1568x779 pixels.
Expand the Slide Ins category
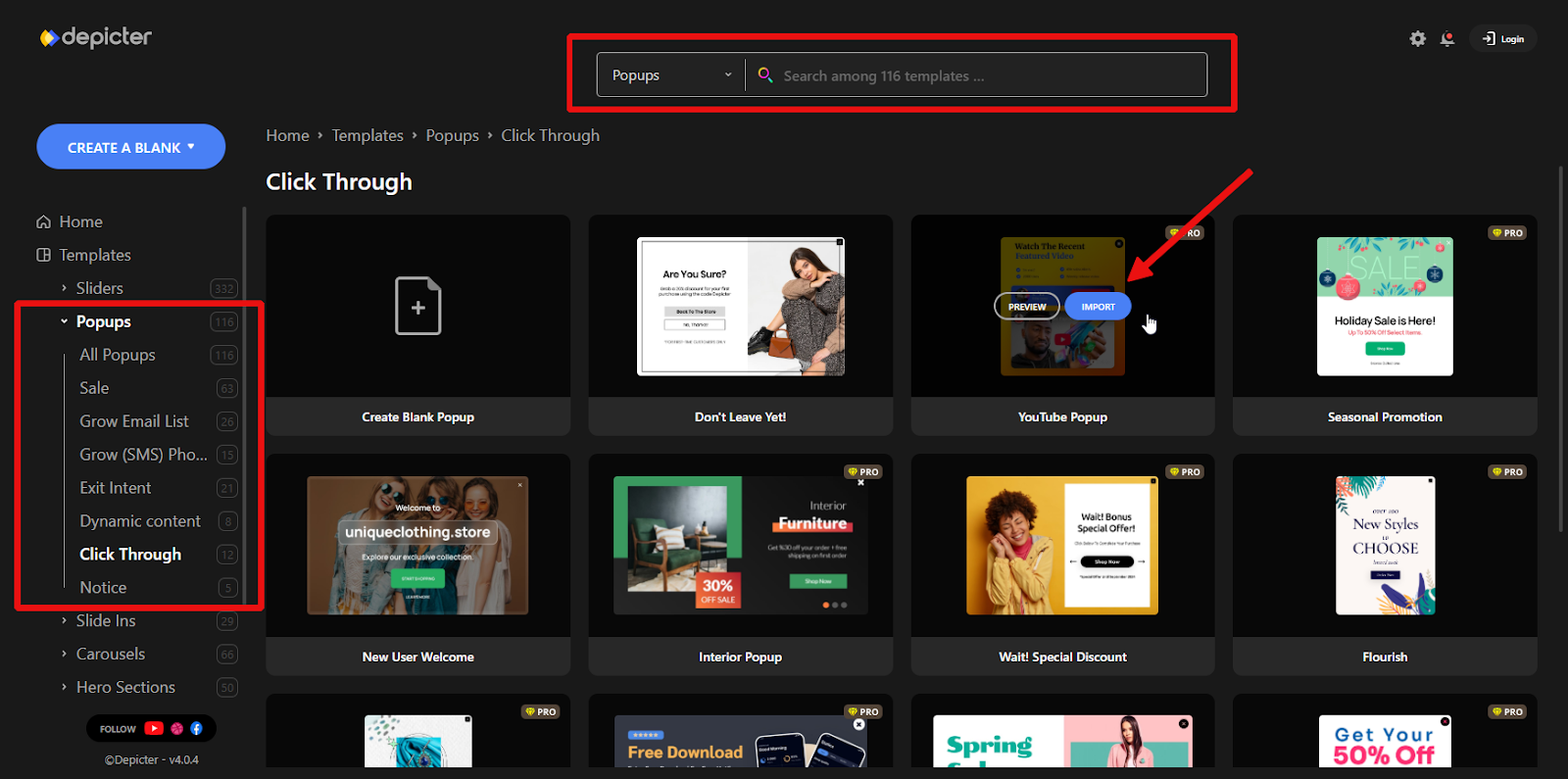pos(106,620)
